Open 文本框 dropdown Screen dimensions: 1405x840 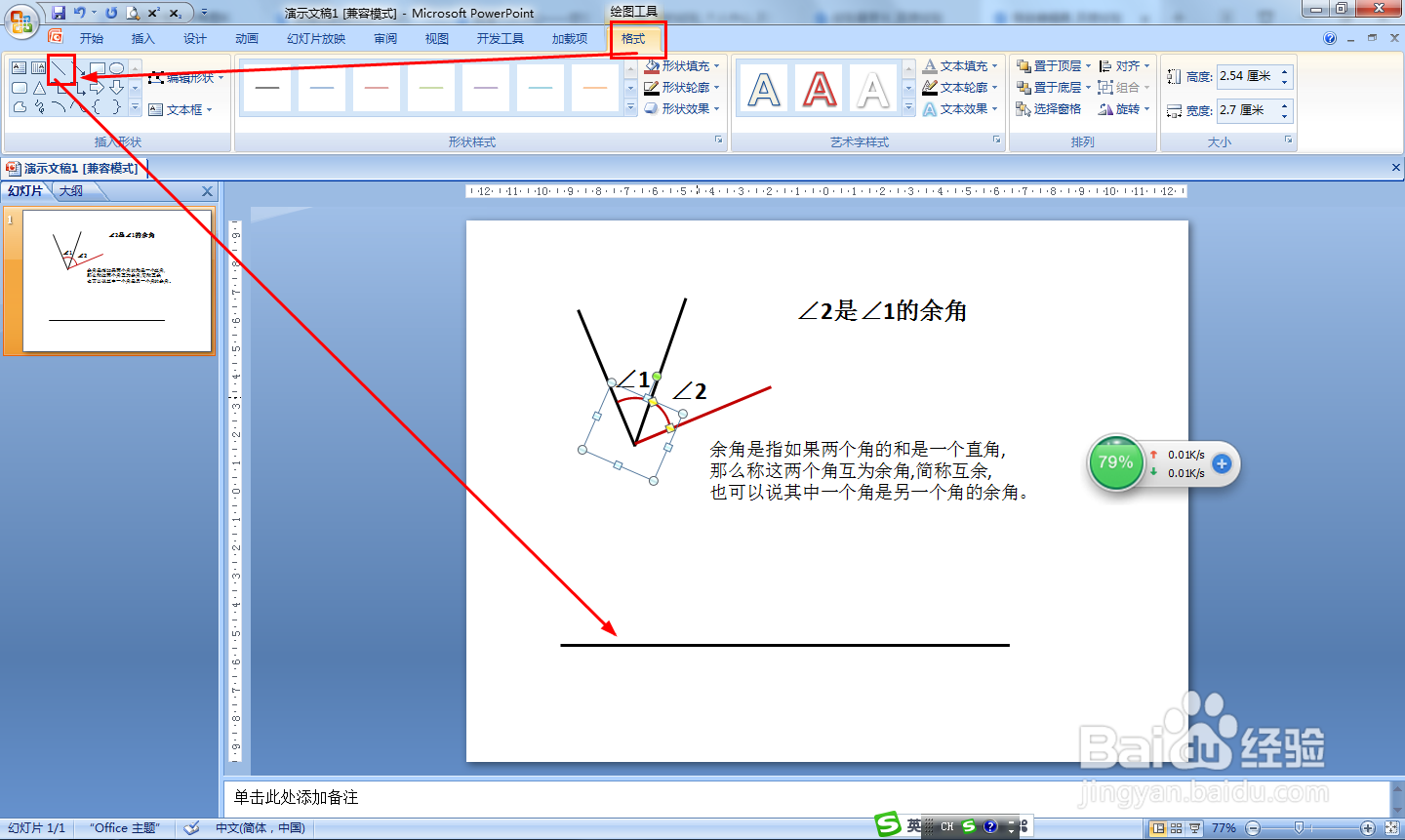pyautogui.click(x=181, y=109)
